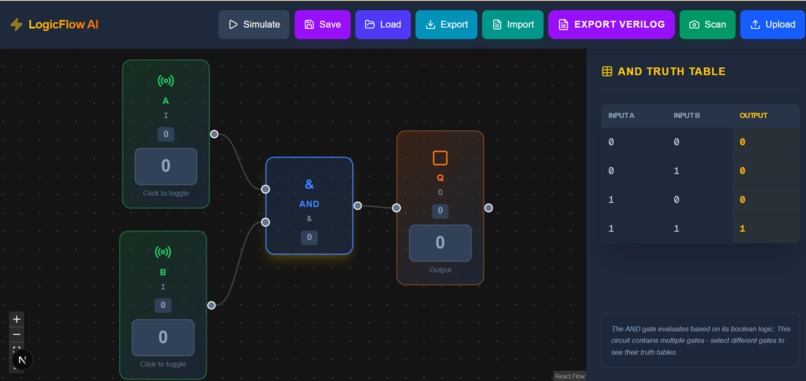Click the truth table grid icon
The height and width of the screenshot is (381, 806).
point(607,71)
